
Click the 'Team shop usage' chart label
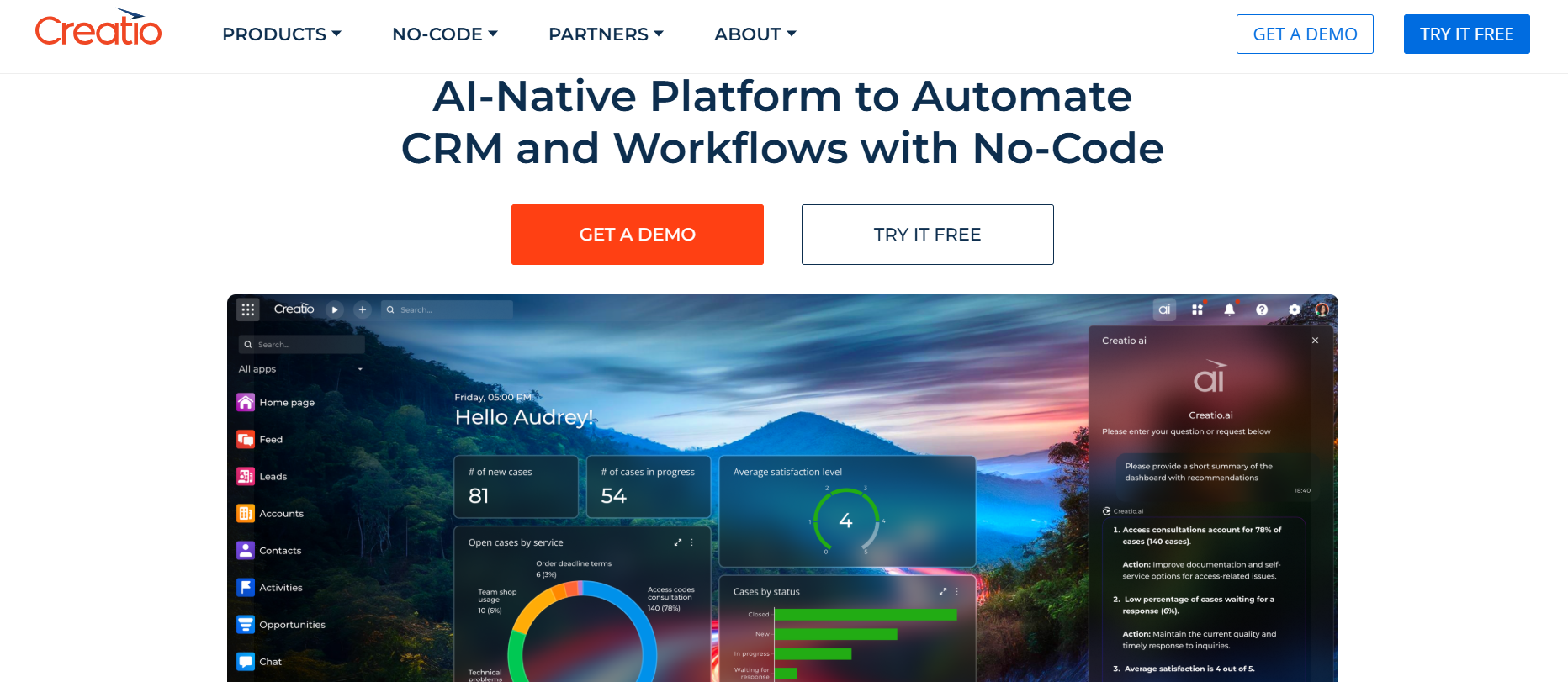click(497, 595)
